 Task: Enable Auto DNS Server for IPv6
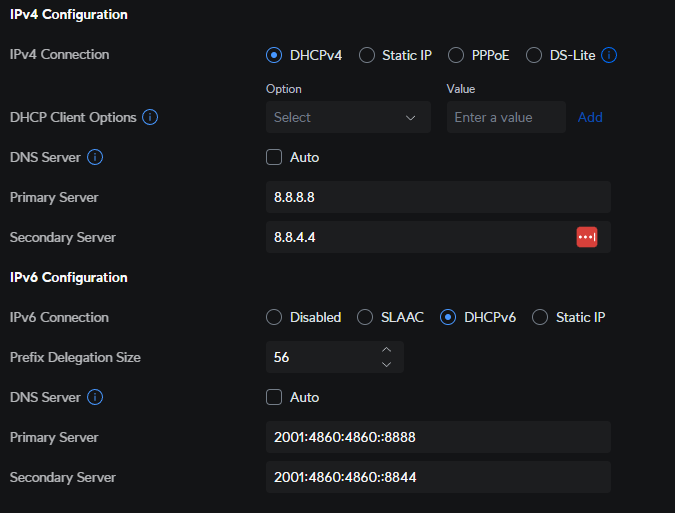tap(274, 397)
